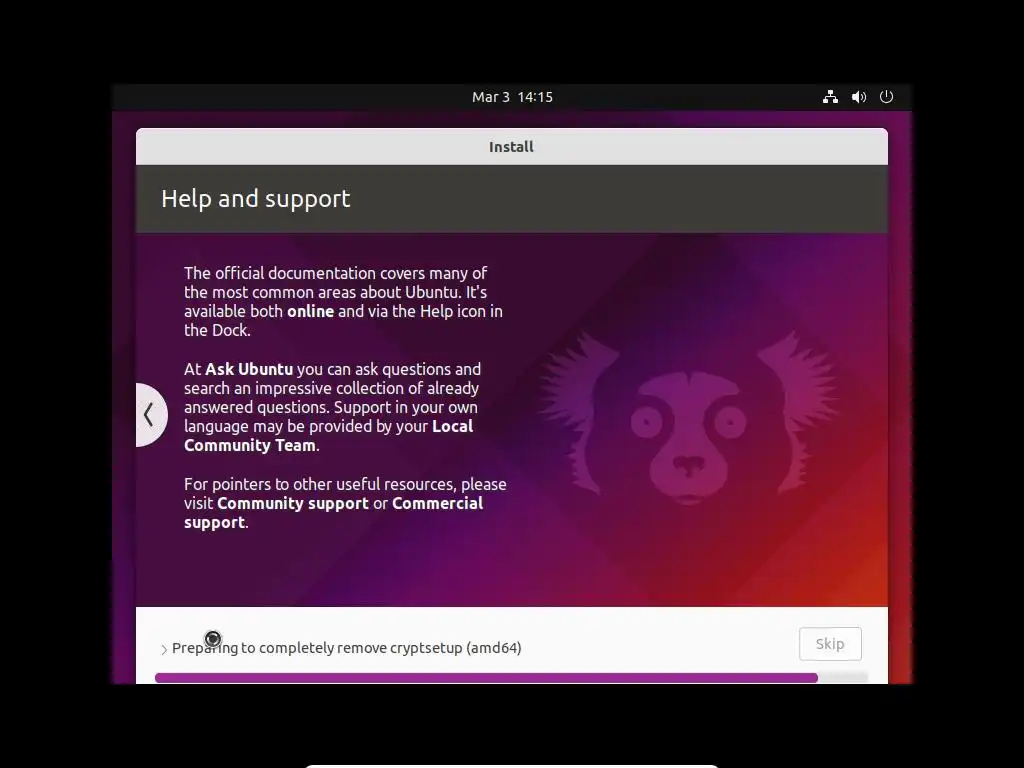Click the "Preparing to completely remove cryptsetup" status text
This screenshot has height=768, width=1024.
click(346, 648)
